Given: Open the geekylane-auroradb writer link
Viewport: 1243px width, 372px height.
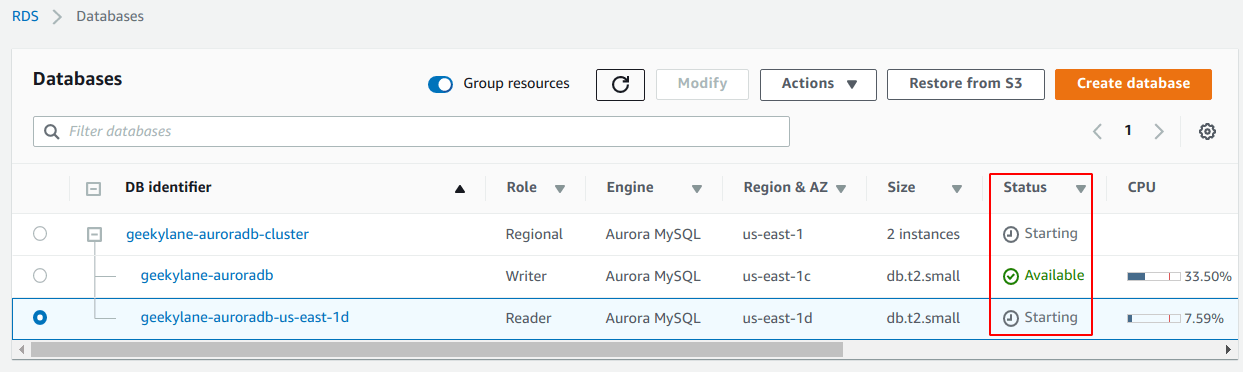Looking at the screenshot, I should coord(207,275).
